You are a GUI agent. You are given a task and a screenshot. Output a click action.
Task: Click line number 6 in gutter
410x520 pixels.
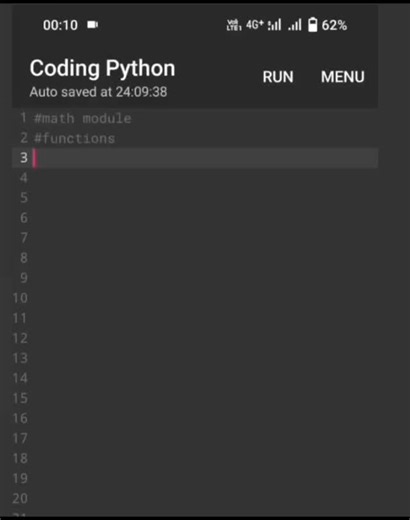[x=23, y=218]
